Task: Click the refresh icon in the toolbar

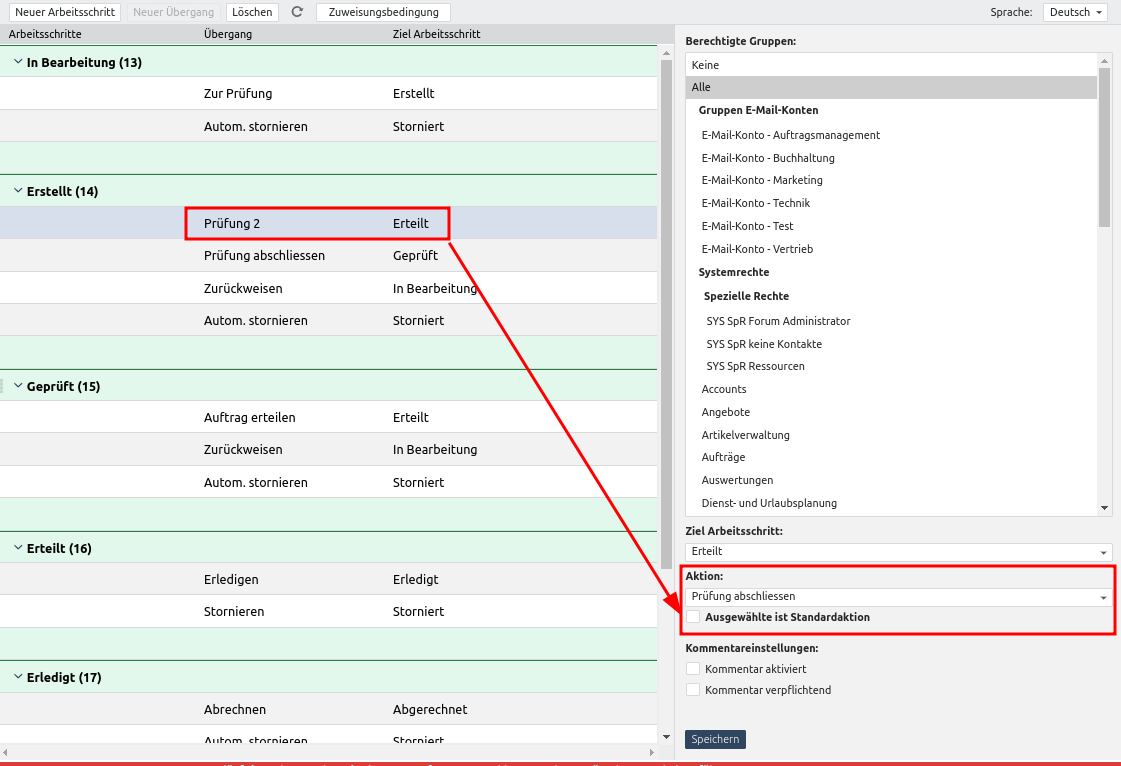Action: 297,12
